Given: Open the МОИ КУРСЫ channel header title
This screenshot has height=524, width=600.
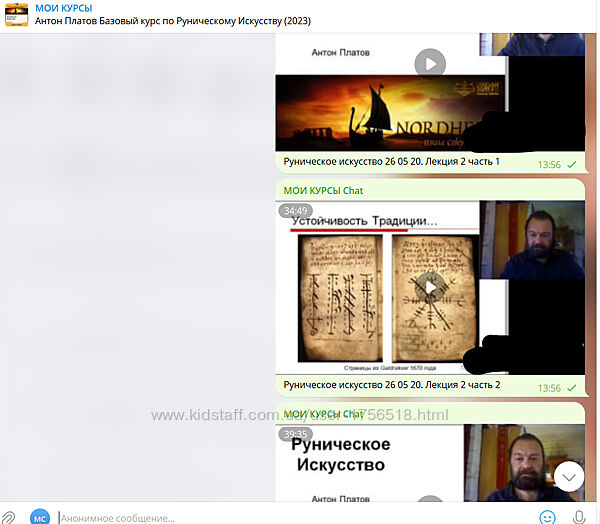Looking at the screenshot, I should pyautogui.click(x=64, y=7).
